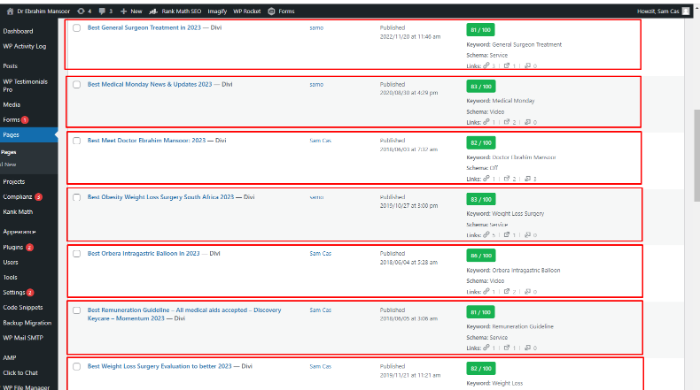Open the Dr Ebrahim Mansoor site home icon

coord(10,11)
